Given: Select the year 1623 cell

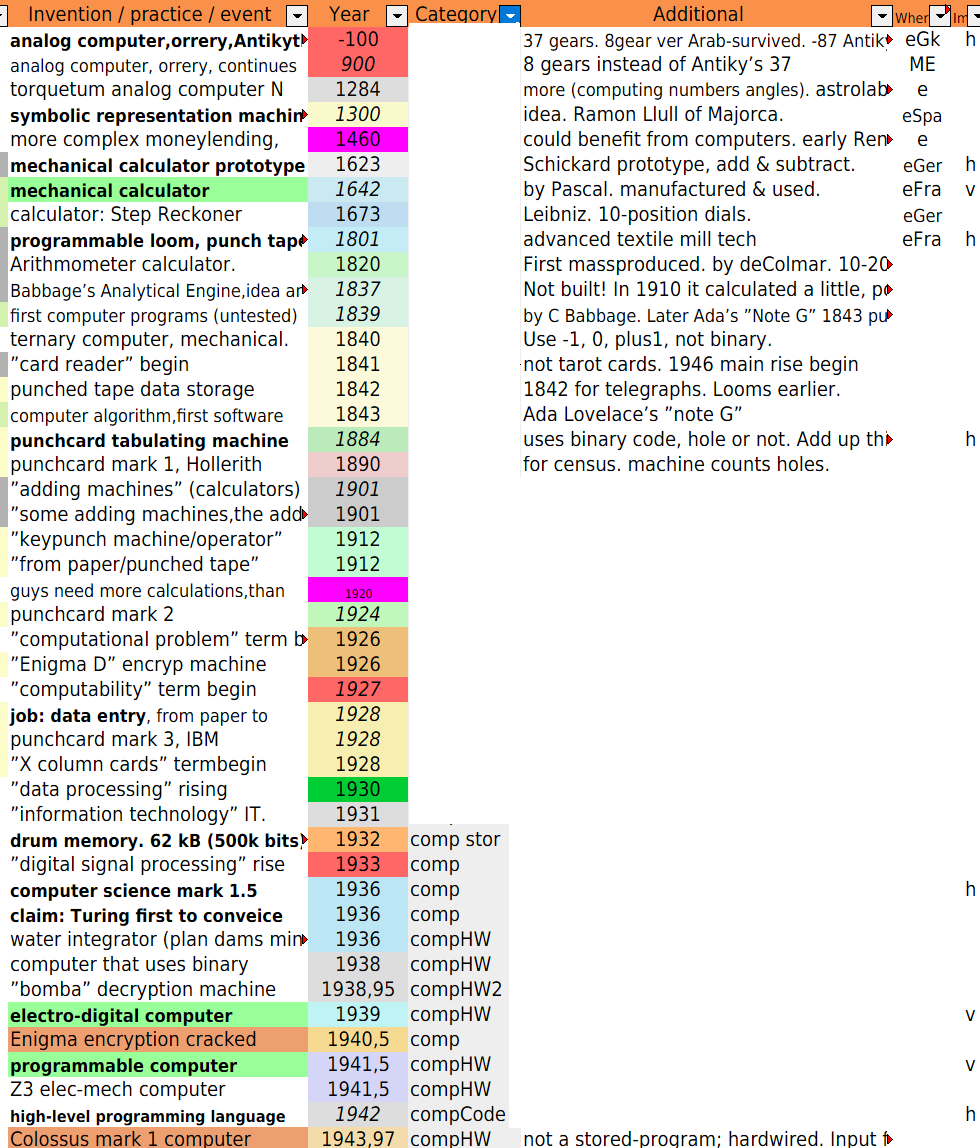Looking at the screenshot, I should pyautogui.click(x=358, y=164).
